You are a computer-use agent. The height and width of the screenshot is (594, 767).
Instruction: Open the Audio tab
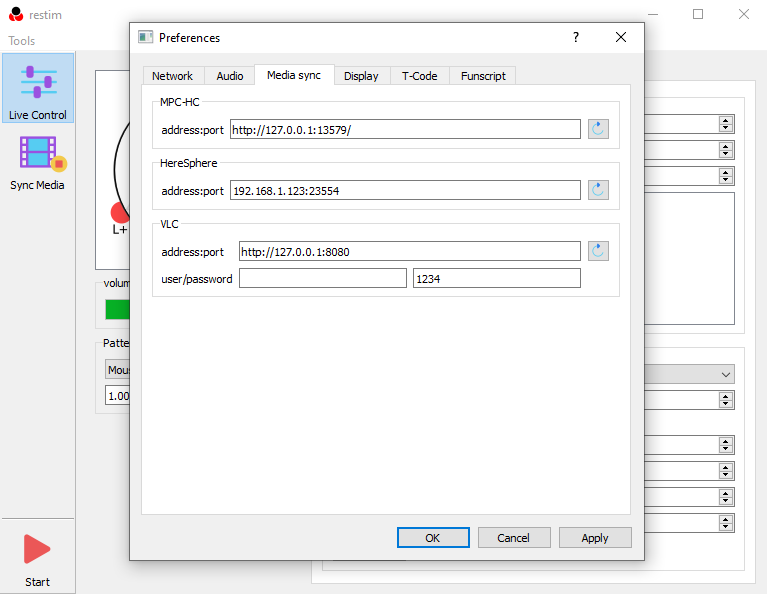[230, 76]
